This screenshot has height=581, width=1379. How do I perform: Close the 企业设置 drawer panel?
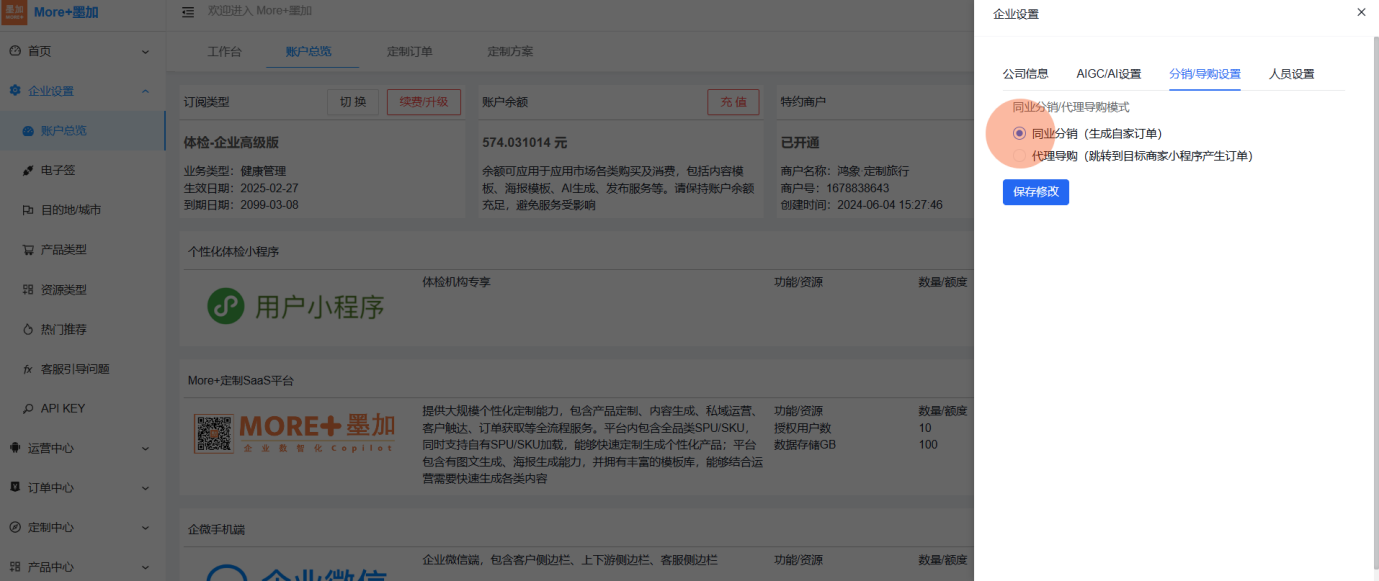coord(1360,13)
